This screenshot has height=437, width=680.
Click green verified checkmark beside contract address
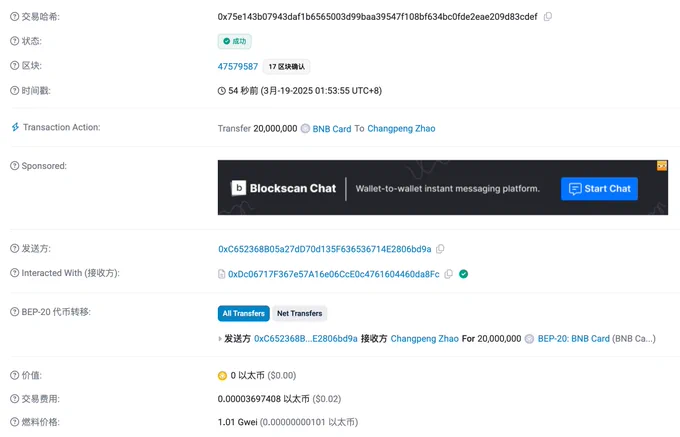464,274
